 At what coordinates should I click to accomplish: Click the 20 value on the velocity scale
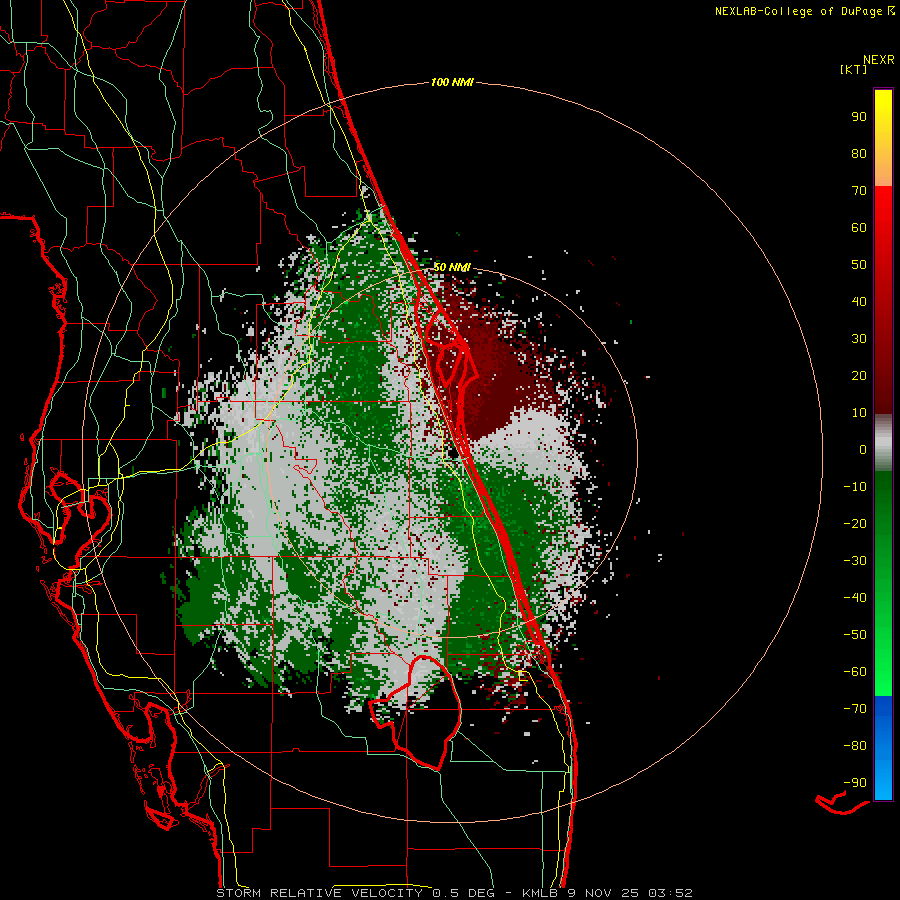pyautogui.click(x=859, y=375)
